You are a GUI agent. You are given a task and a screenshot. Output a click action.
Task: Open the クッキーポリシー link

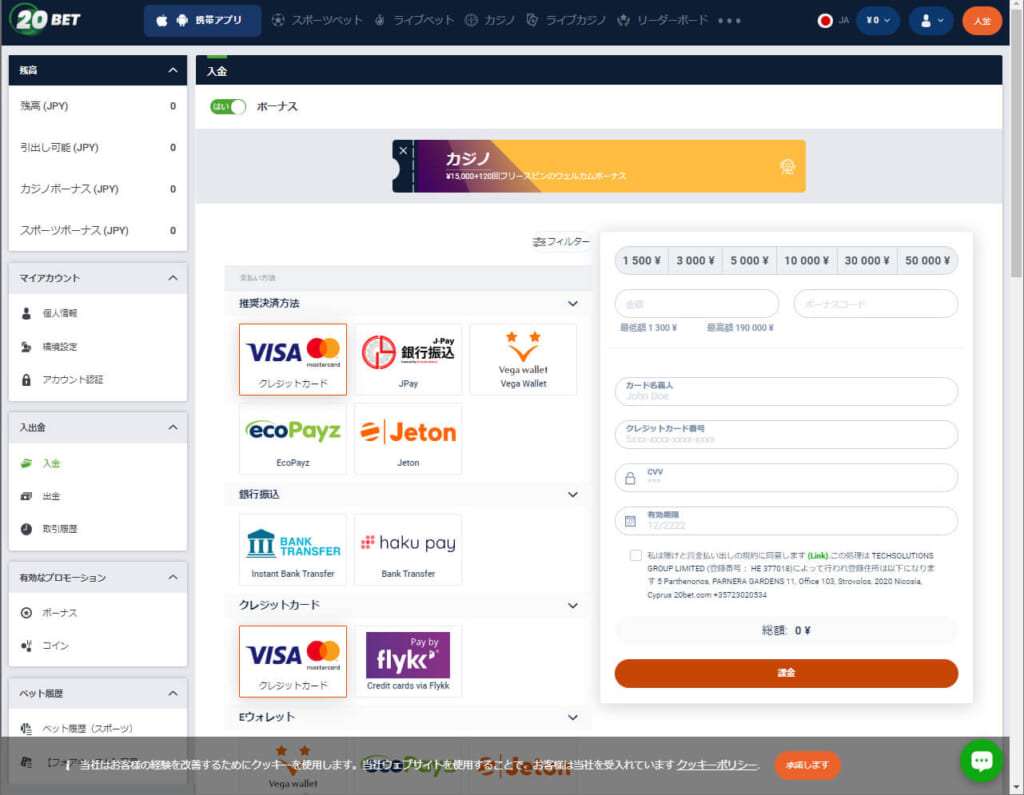coord(717,765)
